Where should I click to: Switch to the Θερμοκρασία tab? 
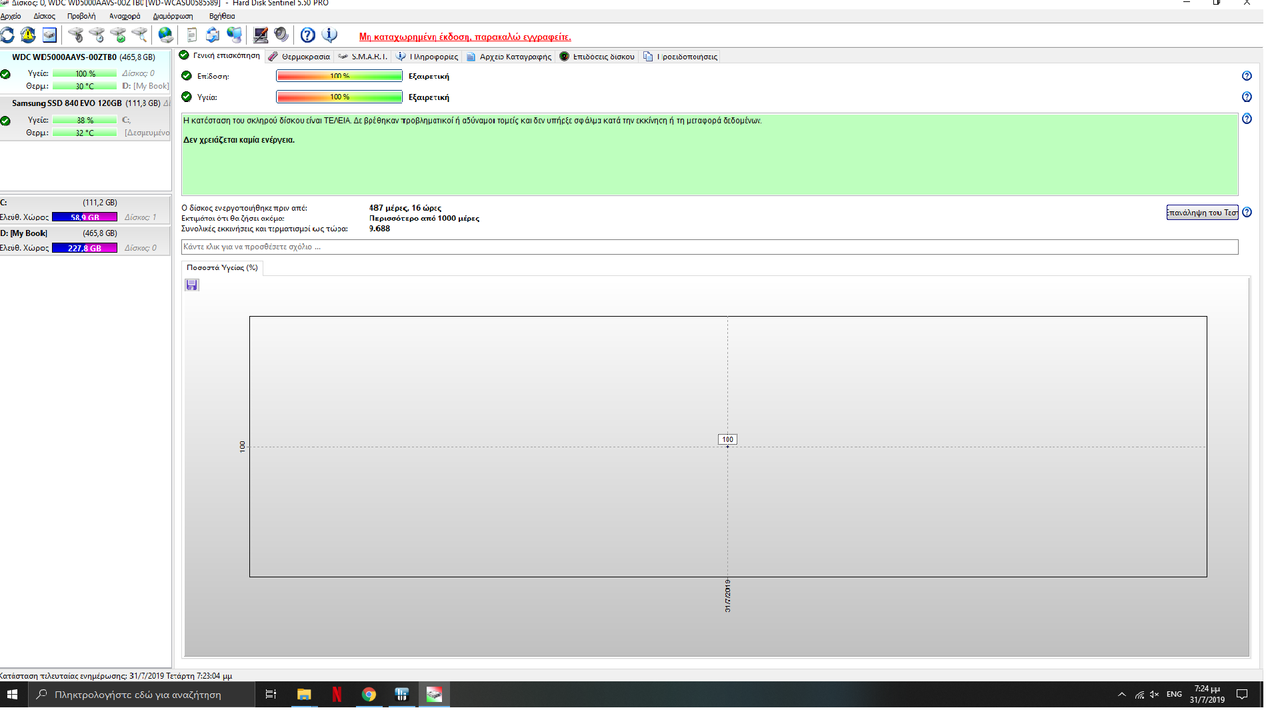298,57
